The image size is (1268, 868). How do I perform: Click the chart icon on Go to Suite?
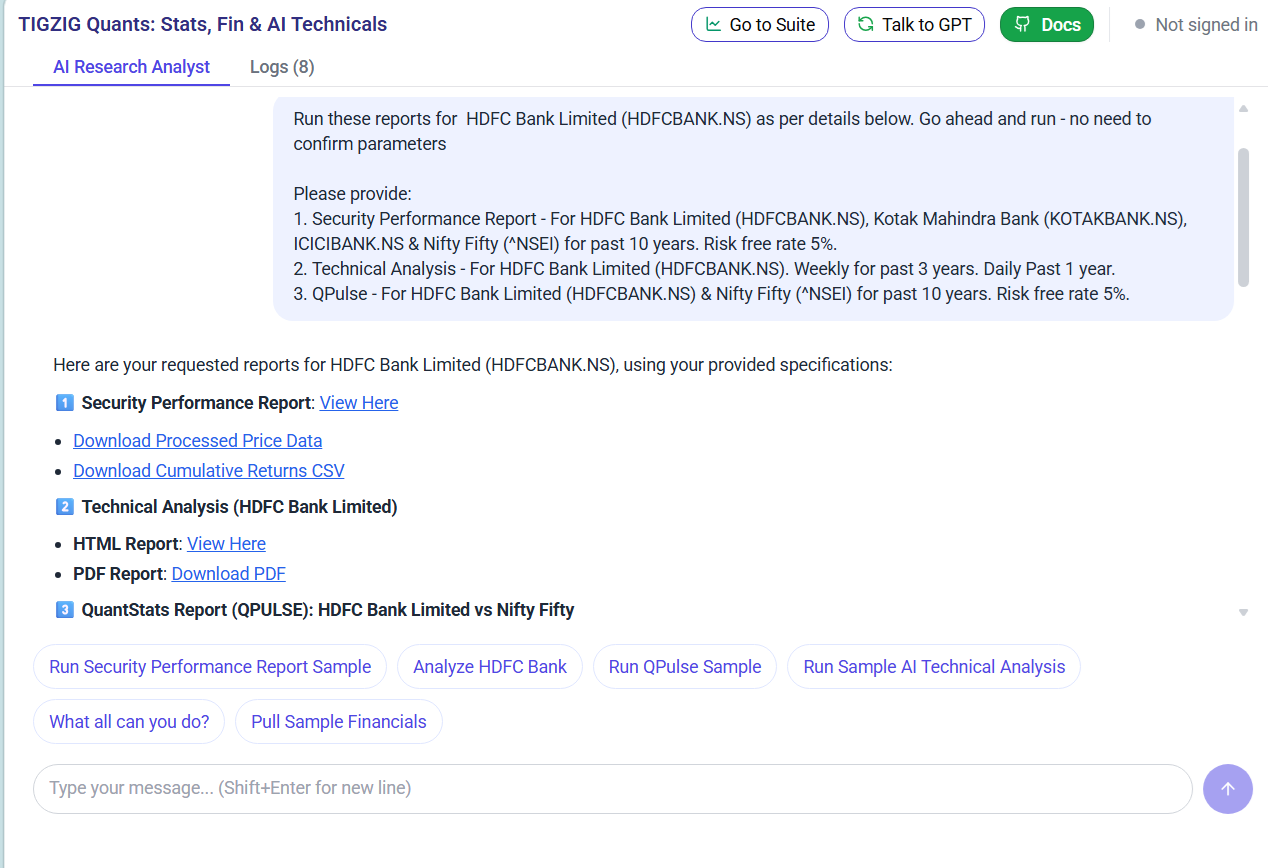(x=713, y=25)
